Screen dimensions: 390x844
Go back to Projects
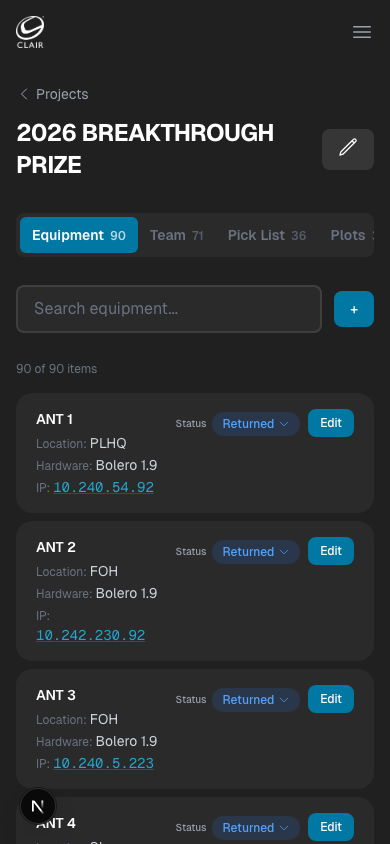tap(54, 94)
